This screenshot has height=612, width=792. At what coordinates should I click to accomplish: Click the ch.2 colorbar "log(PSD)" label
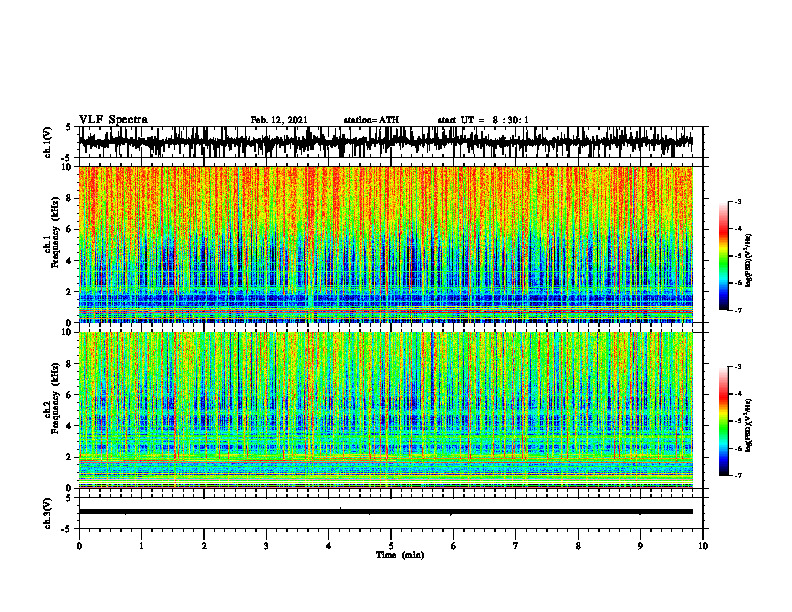pyautogui.click(x=749, y=425)
